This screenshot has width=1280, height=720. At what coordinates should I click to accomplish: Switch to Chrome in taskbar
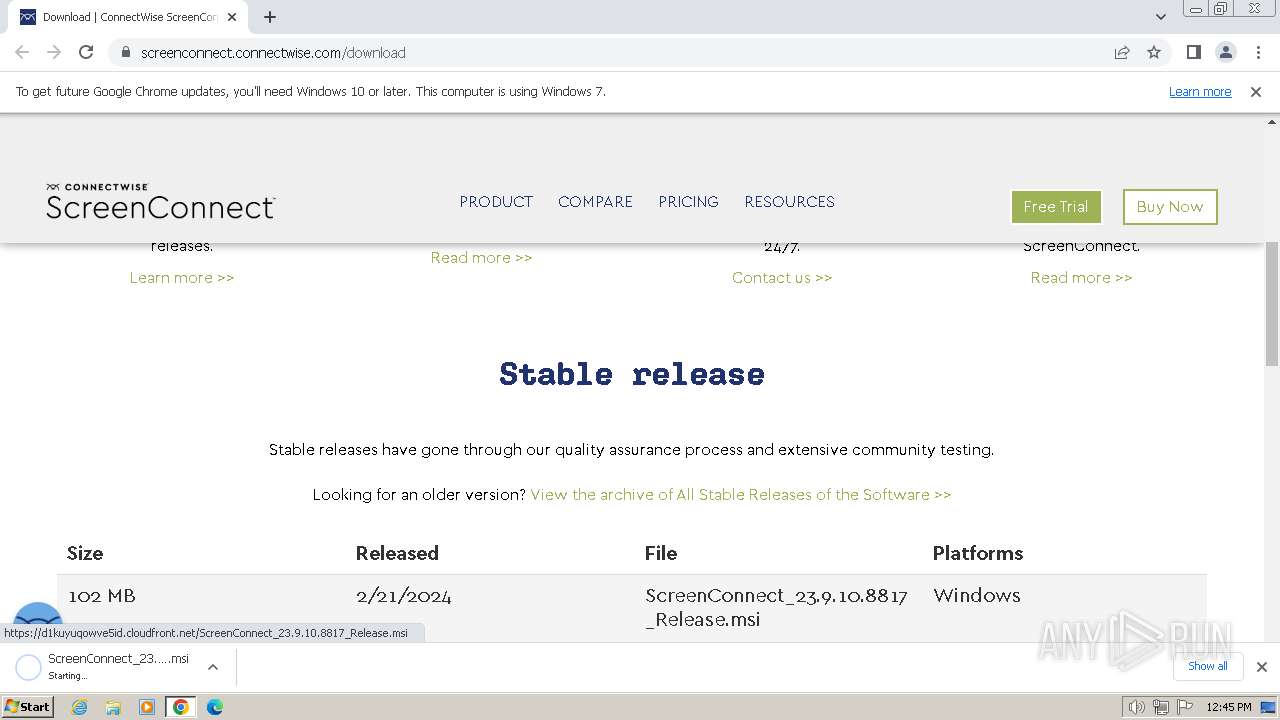click(181, 707)
